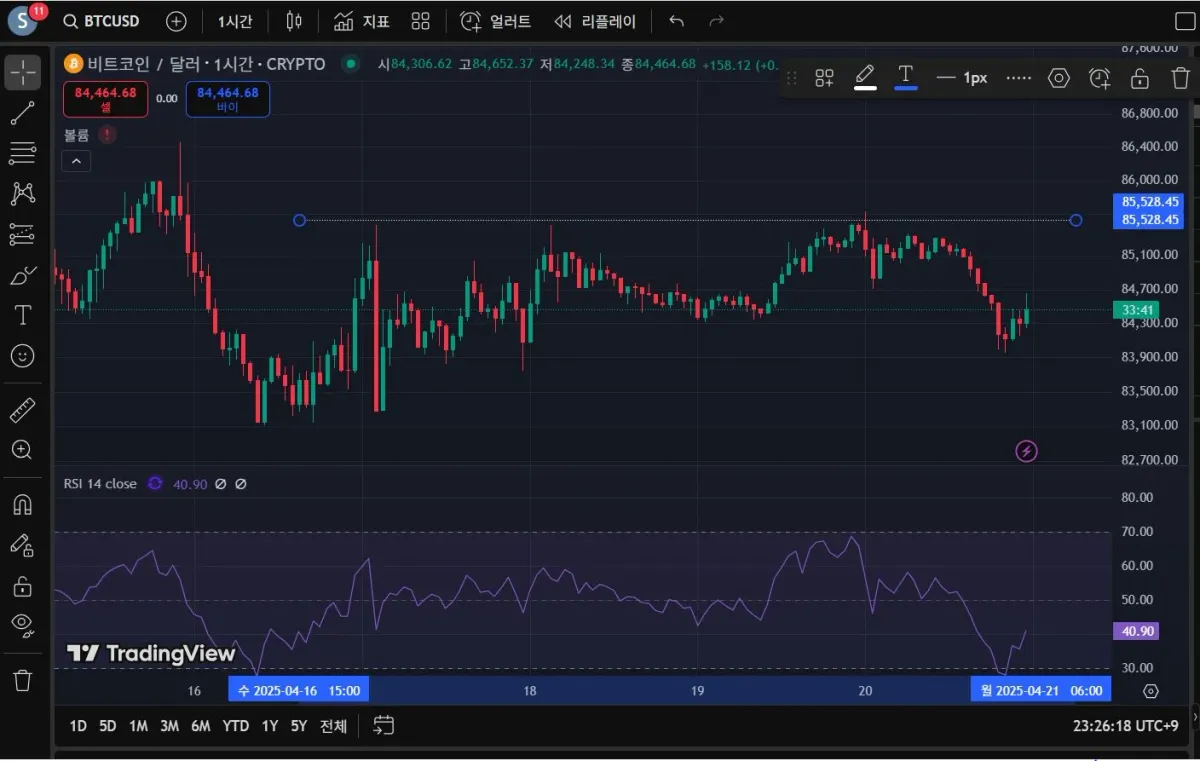Select the 1D time range
The height and width of the screenshot is (761, 1200).
pyautogui.click(x=78, y=726)
